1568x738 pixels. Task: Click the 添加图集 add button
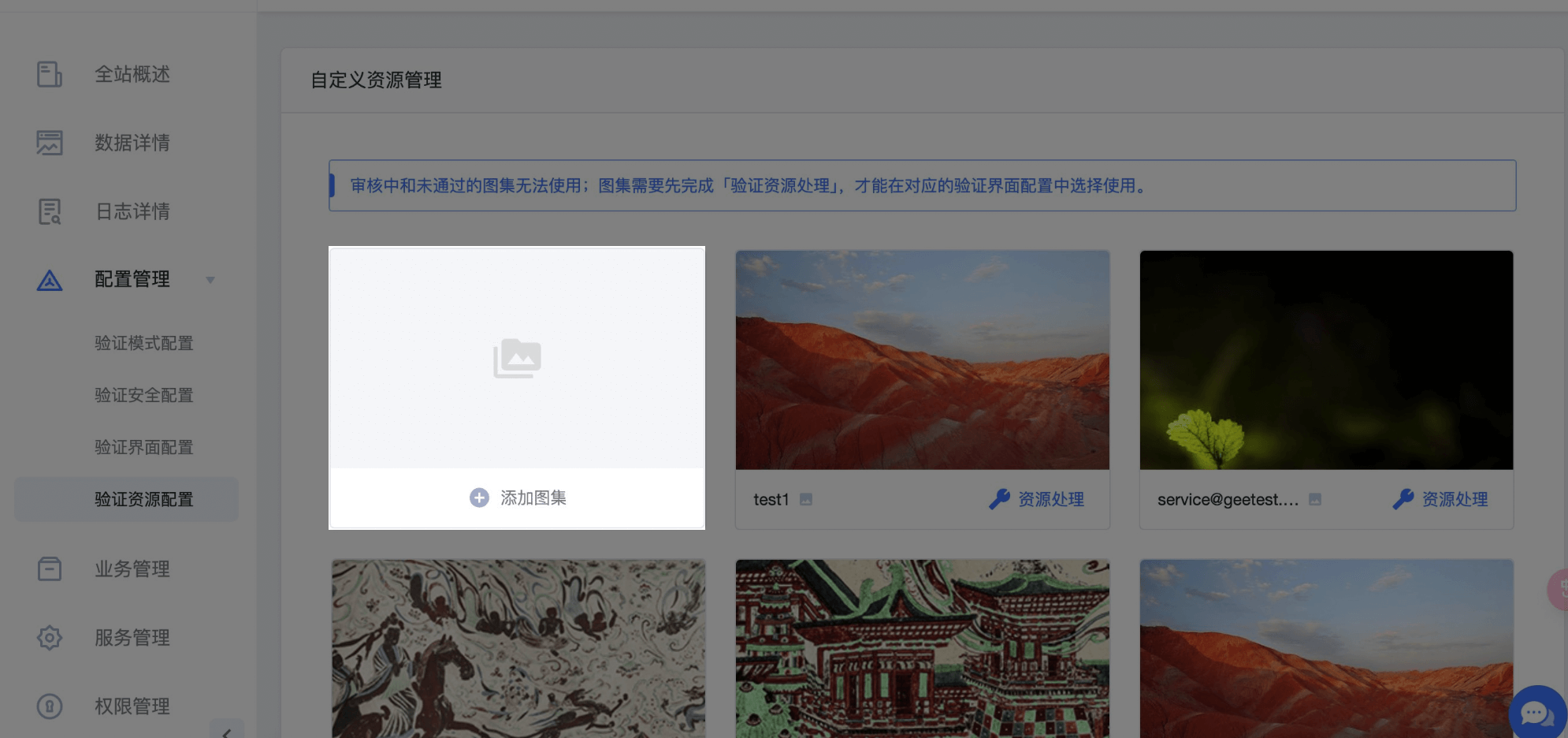click(517, 498)
